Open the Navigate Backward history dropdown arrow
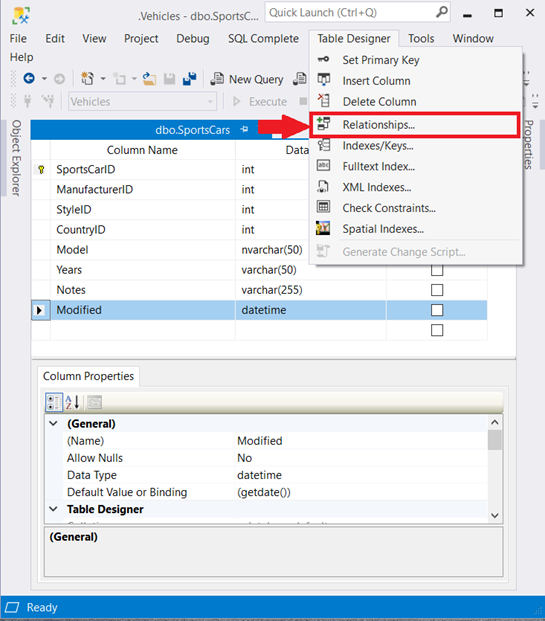 click(44, 79)
